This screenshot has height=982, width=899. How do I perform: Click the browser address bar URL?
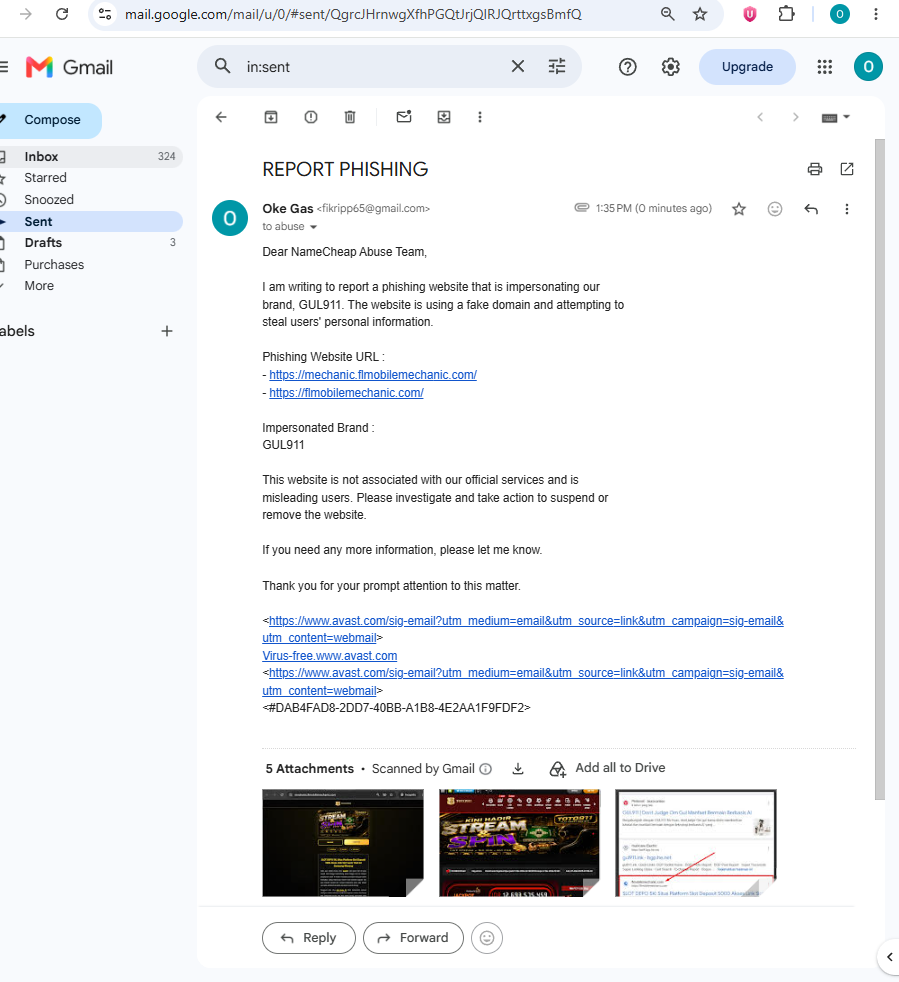[x=353, y=14]
